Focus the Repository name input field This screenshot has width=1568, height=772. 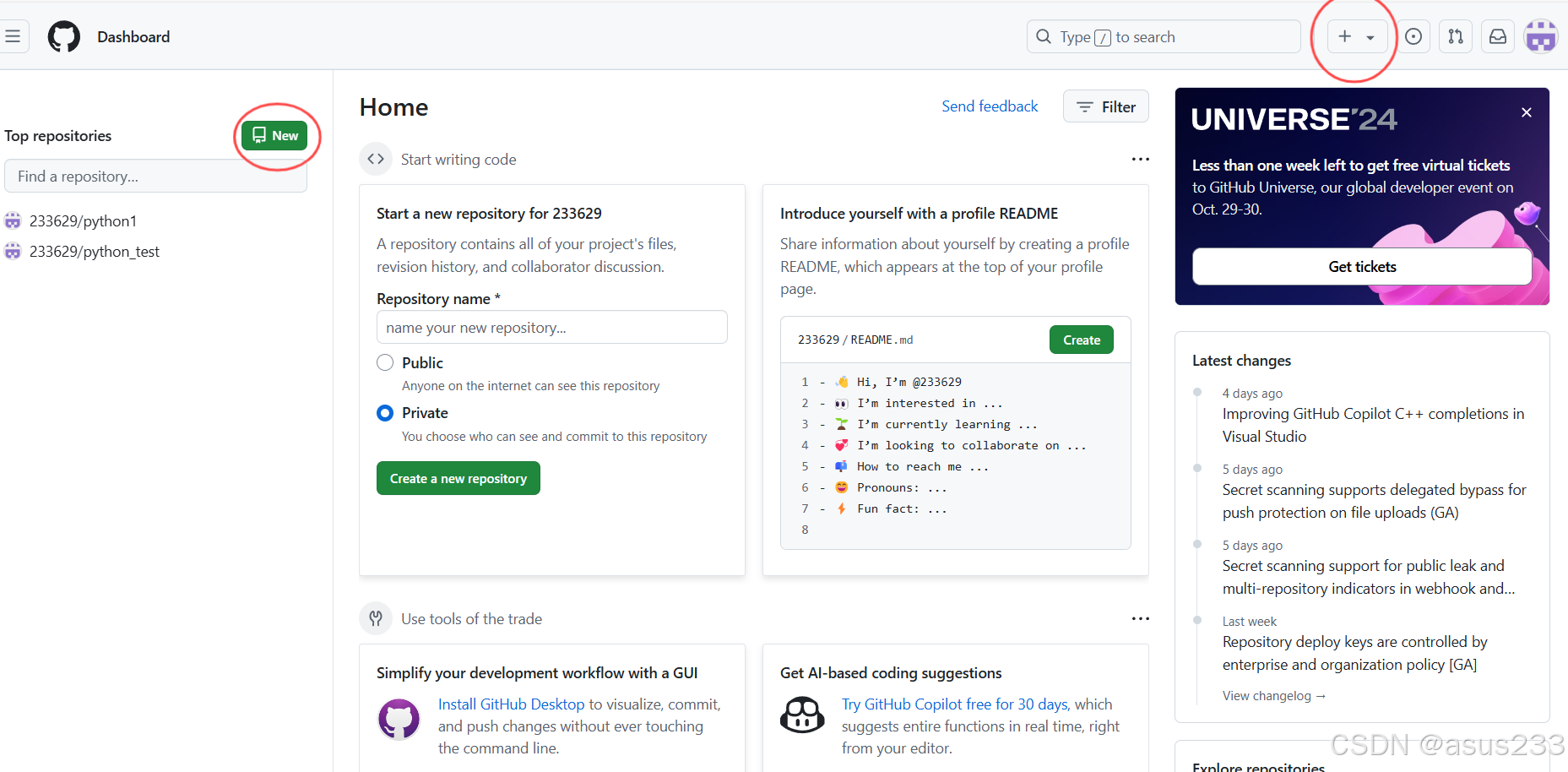(552, 327)
